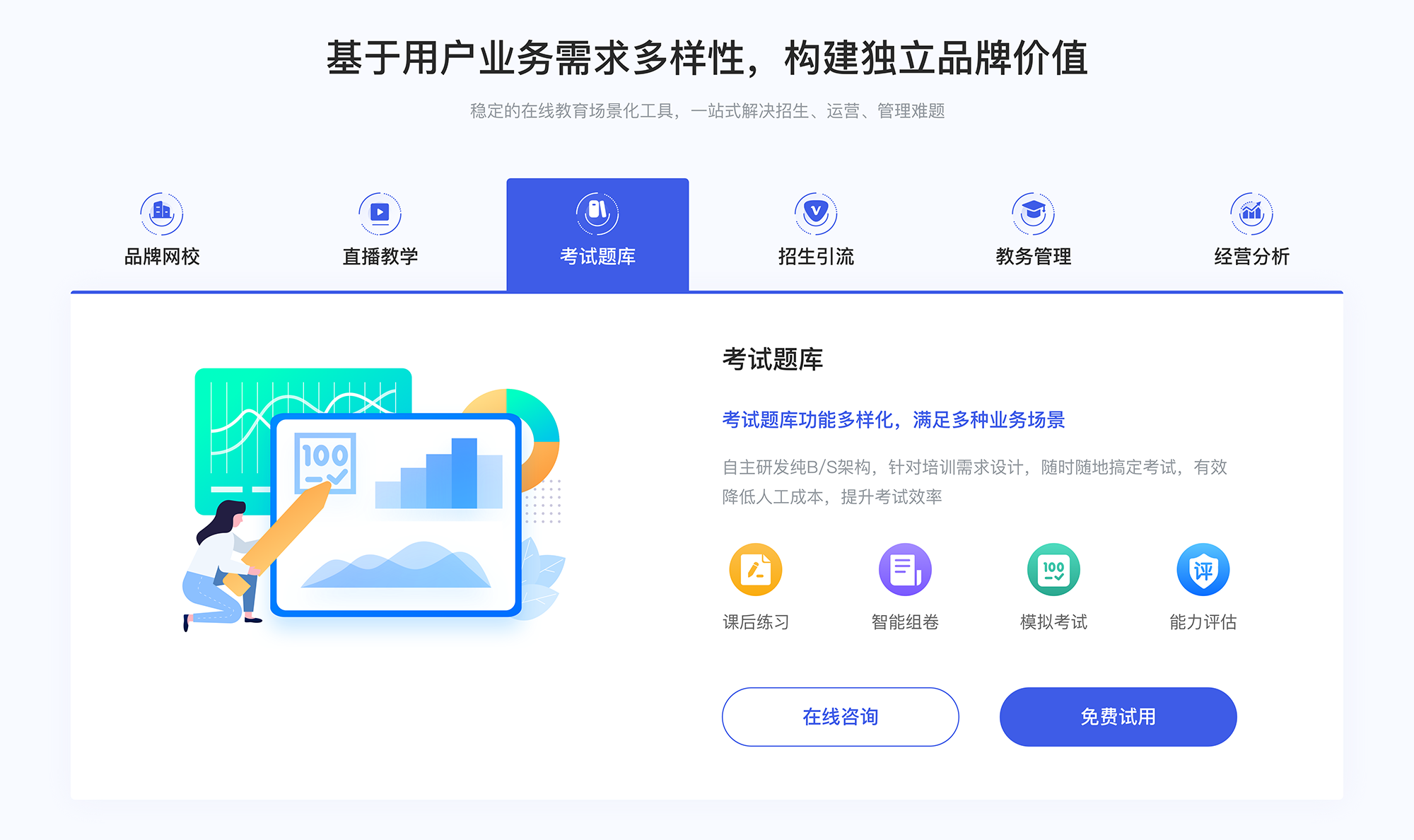The image size is (1414, 840).
Task: Click the 品牌网校 icon
Action: pos(163,210)
